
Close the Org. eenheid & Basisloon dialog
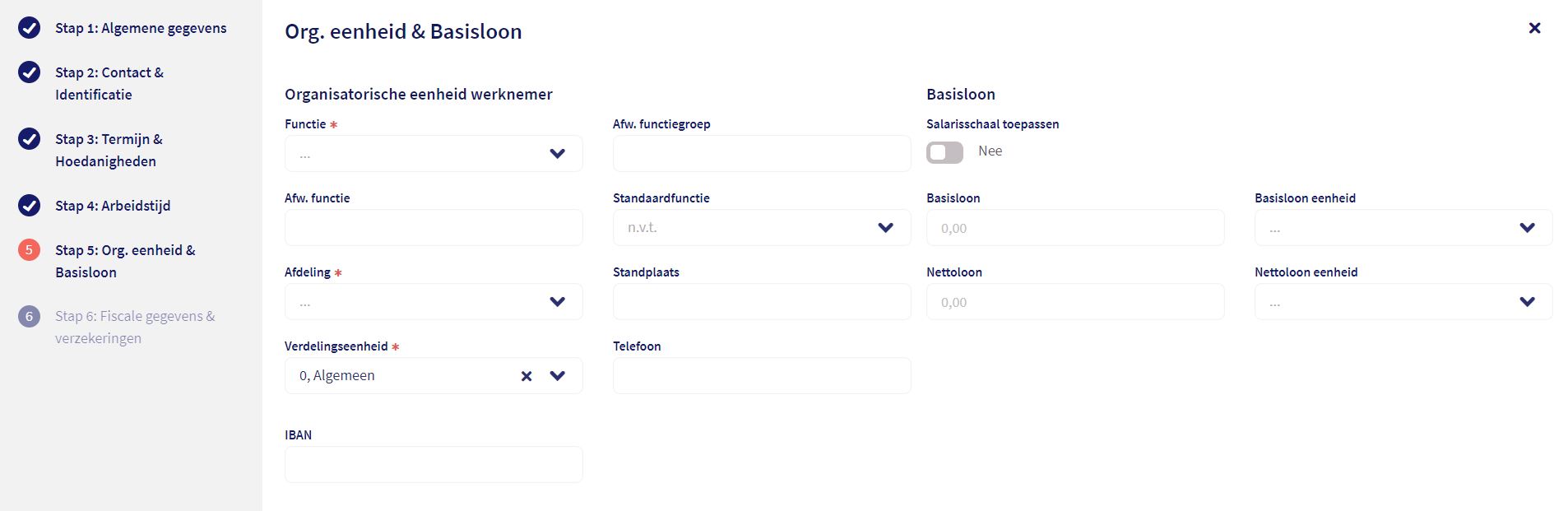point(1534,28)
